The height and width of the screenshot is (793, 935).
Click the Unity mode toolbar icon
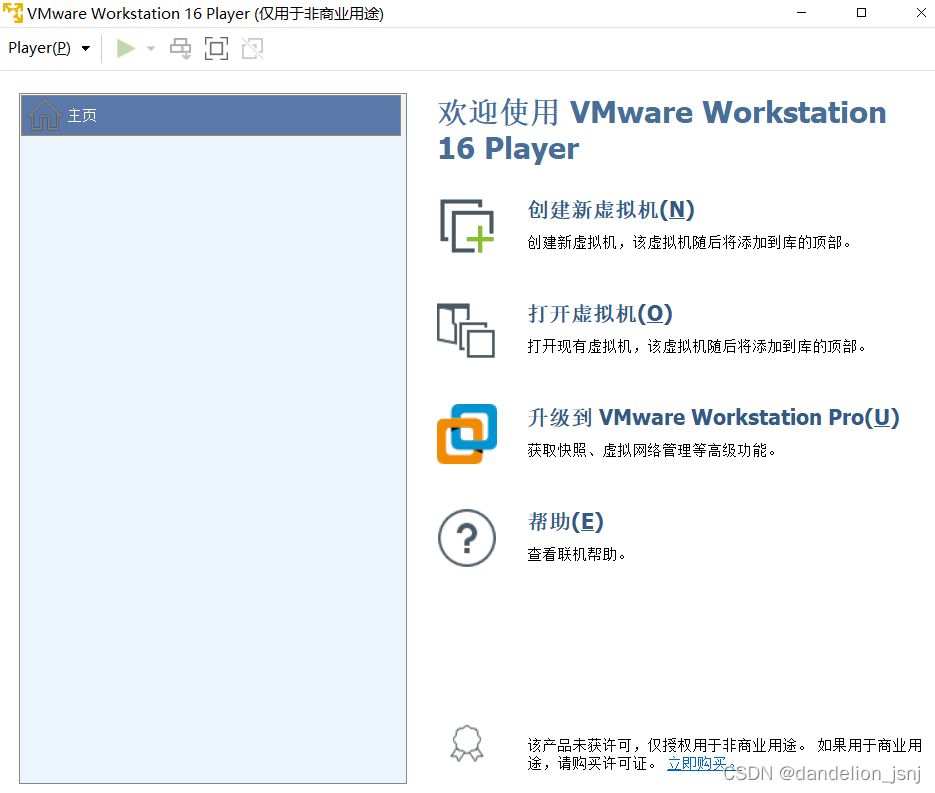(252, 48)
